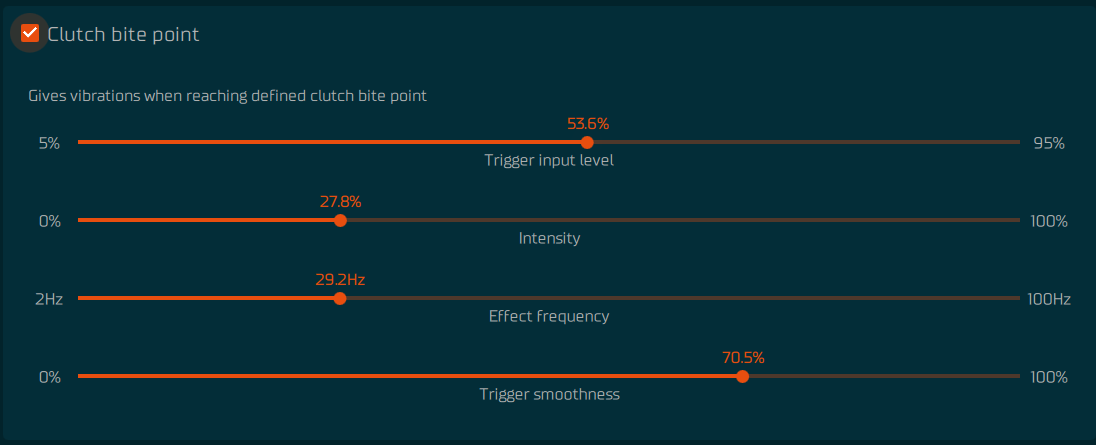
Task: Click the Clutch bite point title text
Action: coord(124,34)
